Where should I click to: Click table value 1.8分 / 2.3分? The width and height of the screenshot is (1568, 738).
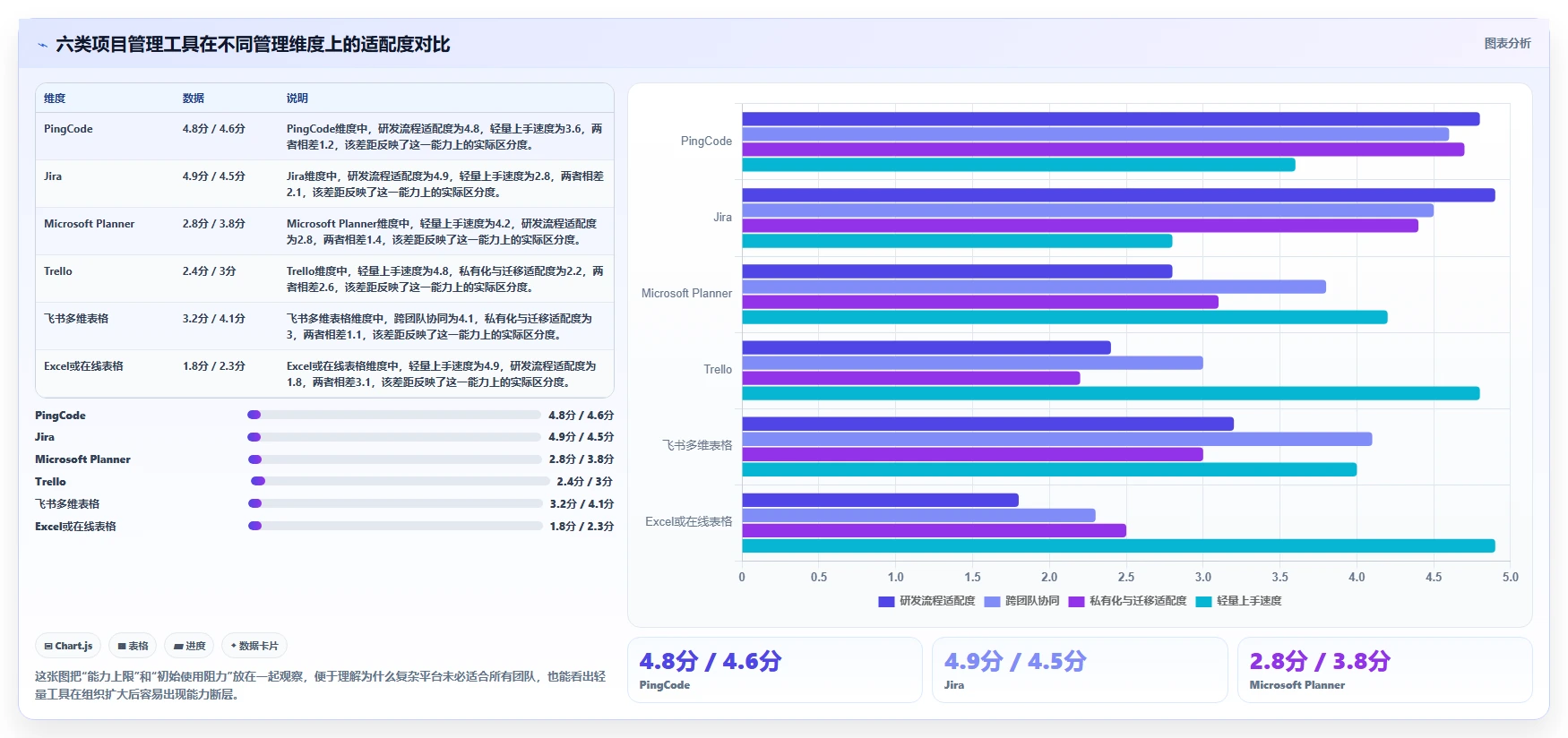[214, 366]
